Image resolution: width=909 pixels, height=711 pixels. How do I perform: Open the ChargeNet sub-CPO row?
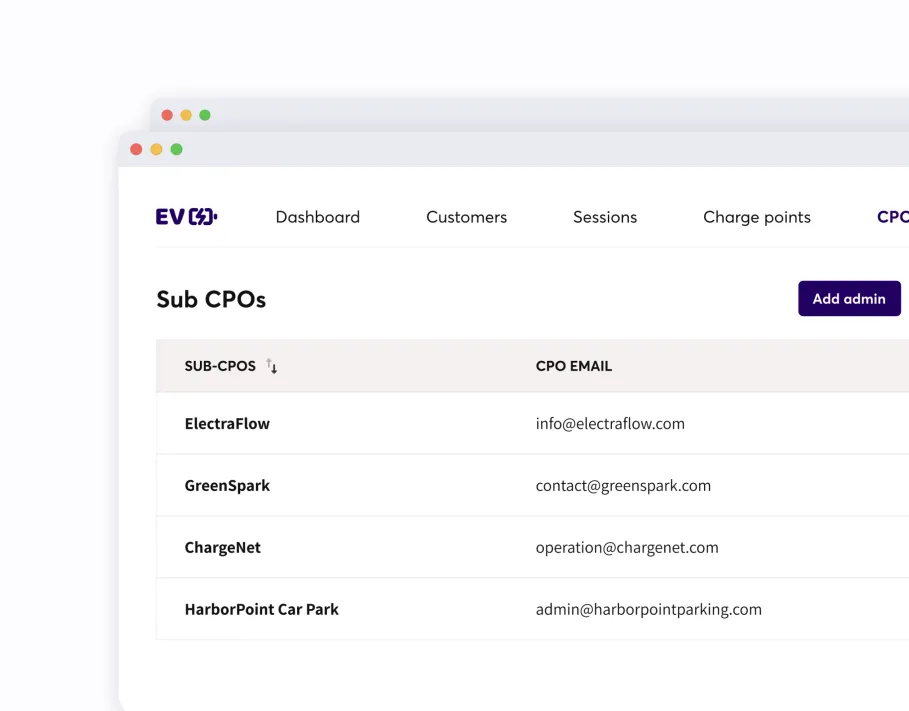click(222, 548)
